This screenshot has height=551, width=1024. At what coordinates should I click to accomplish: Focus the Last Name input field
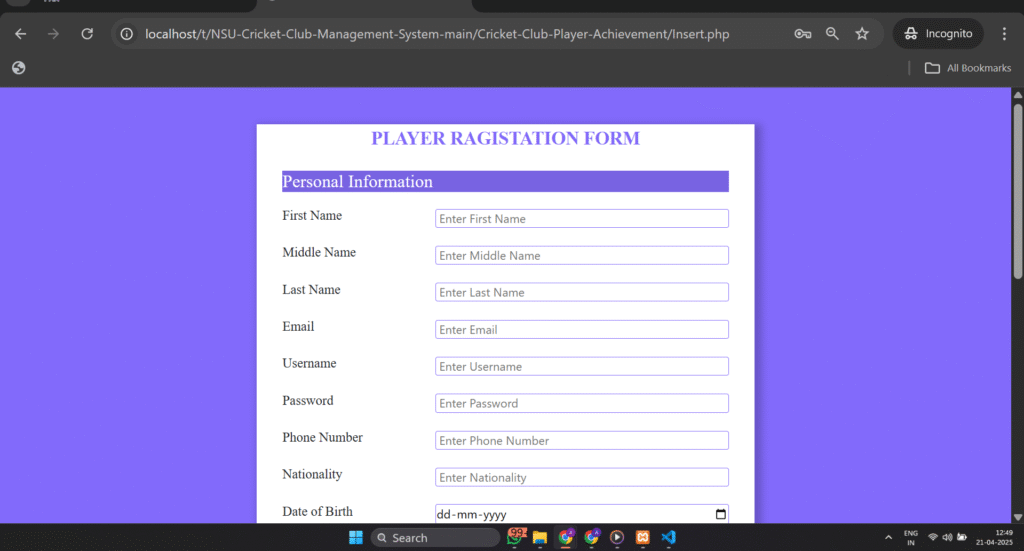click(582, 292)
